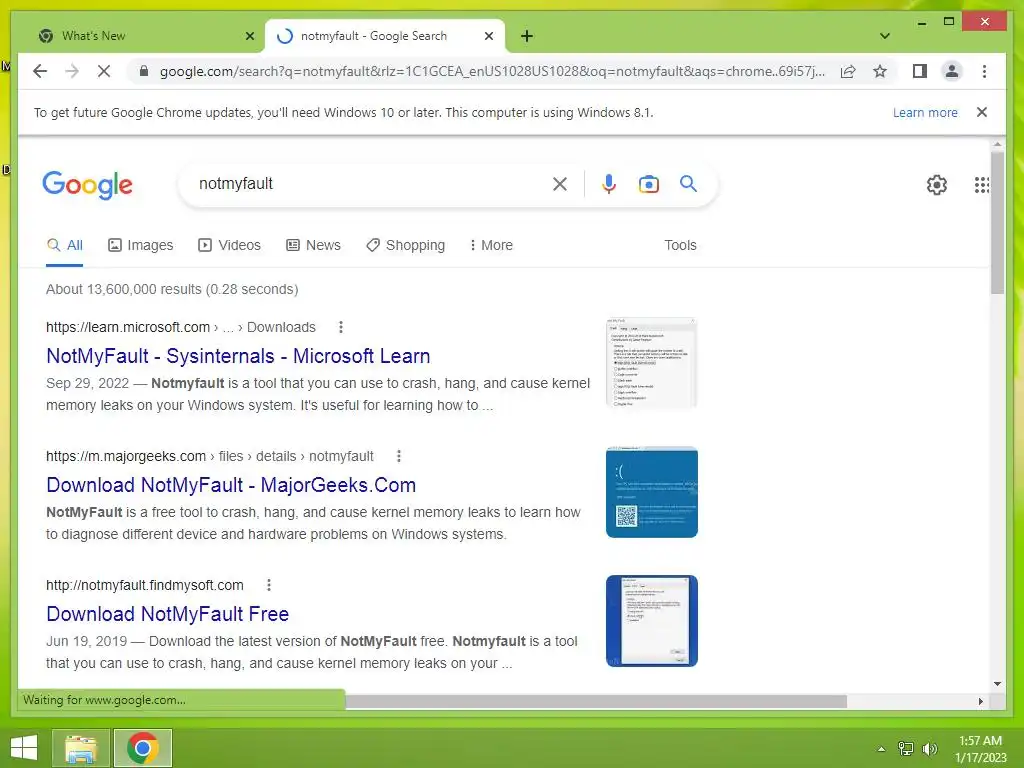Viewport: 1024px width, 768px height.
Task: Select the All results tab
Action: click(x=65, y=246)
